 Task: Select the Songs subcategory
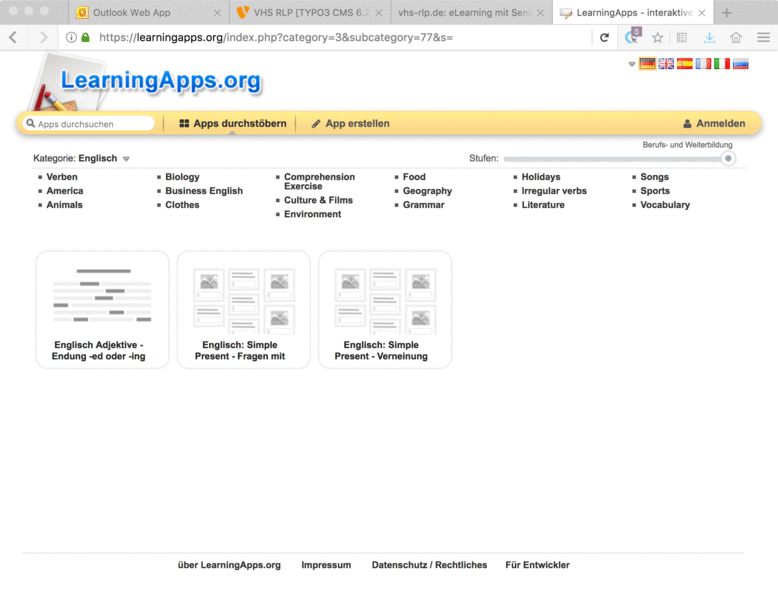pos(654,177)
